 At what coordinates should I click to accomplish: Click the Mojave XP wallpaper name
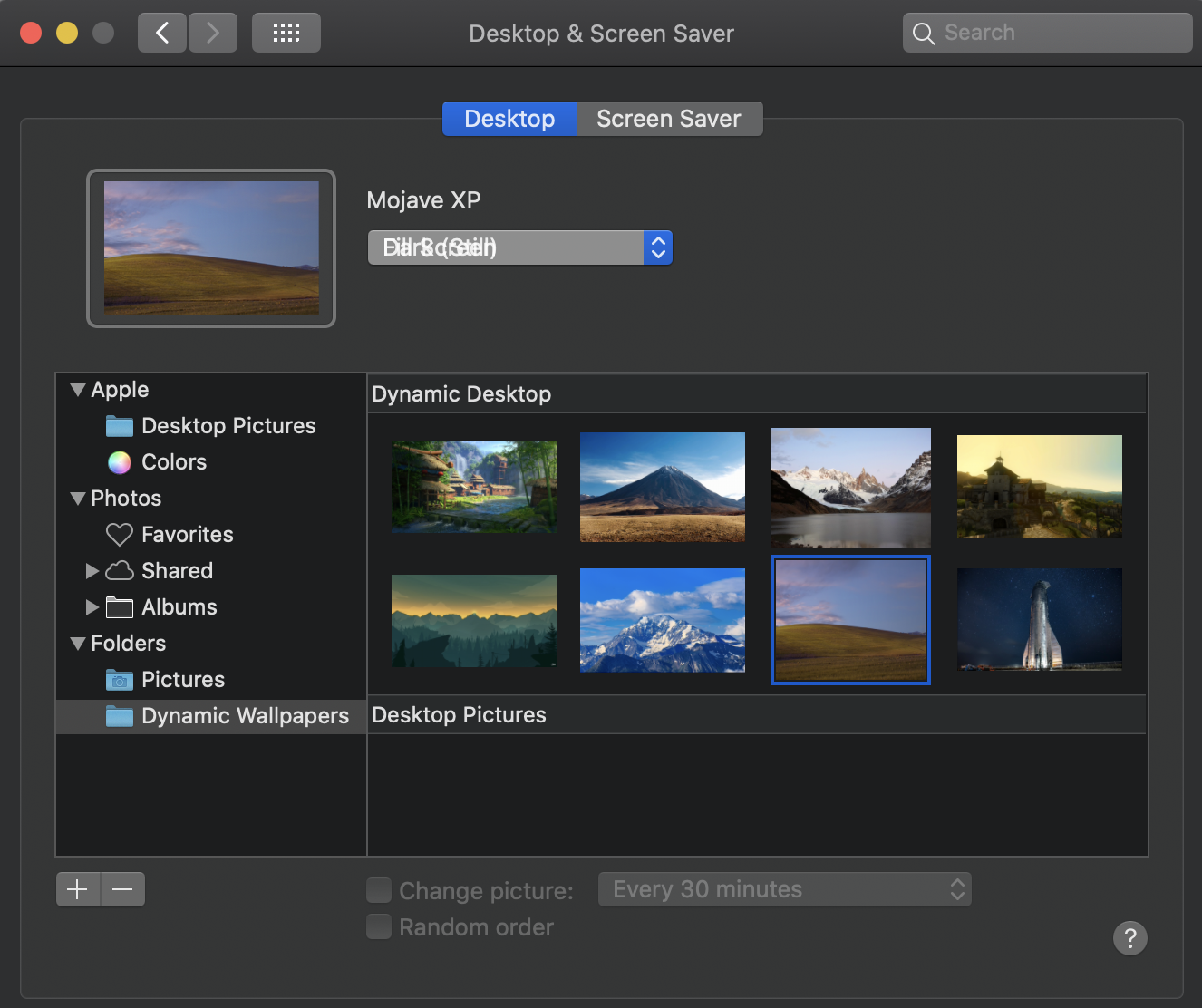click(x=423, y=200)
